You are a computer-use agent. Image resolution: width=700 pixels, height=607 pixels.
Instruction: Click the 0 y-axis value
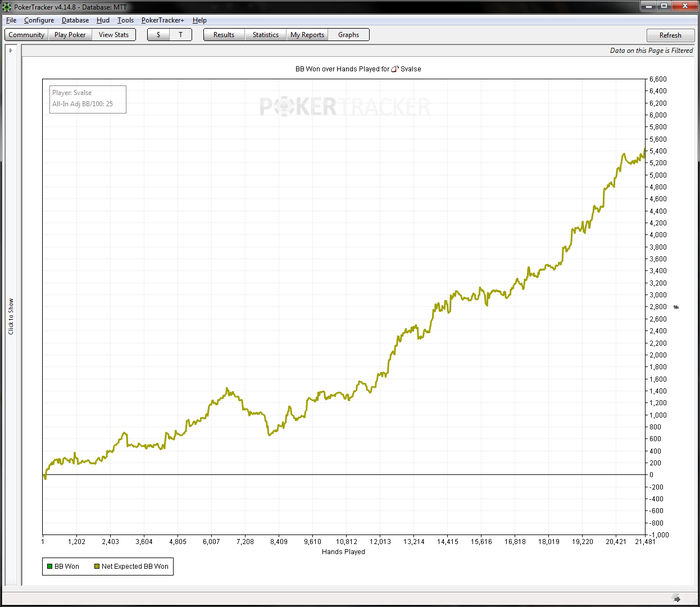click(651, 475)
